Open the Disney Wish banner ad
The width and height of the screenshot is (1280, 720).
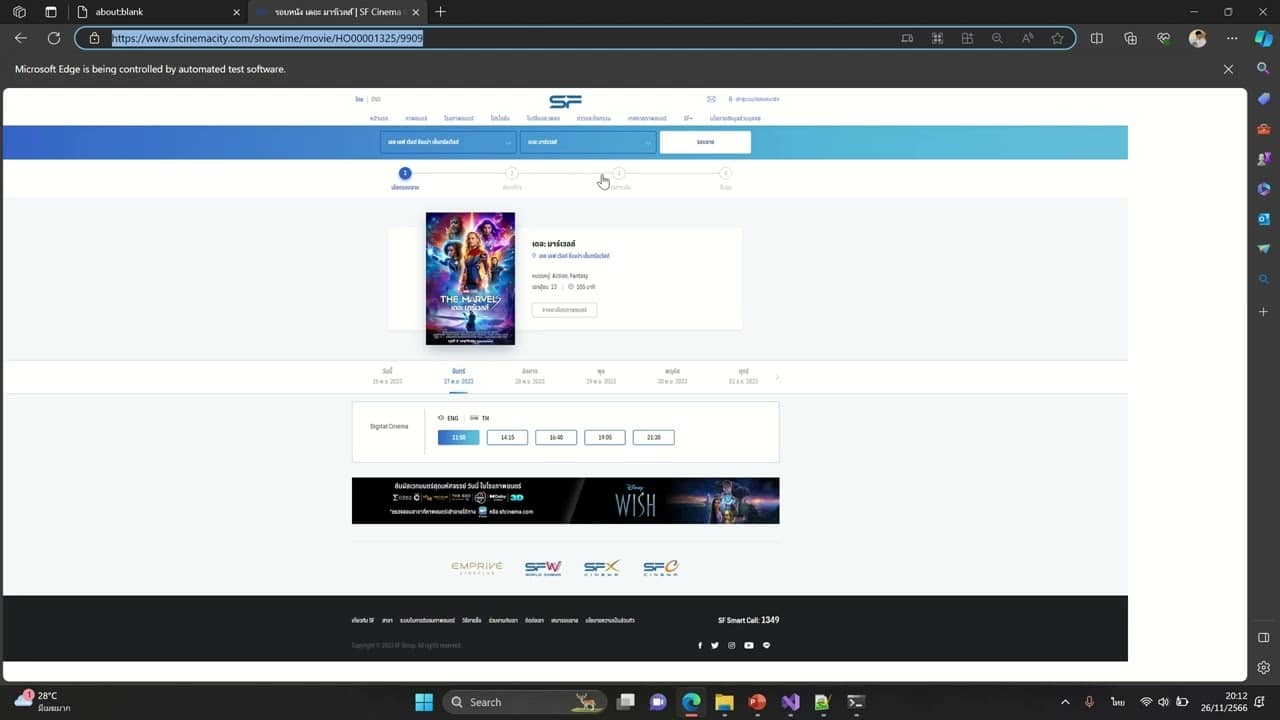(565, 500)
